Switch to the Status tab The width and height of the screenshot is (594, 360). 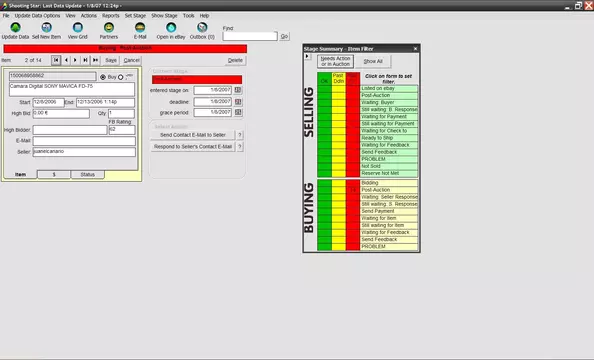[88, 175]
